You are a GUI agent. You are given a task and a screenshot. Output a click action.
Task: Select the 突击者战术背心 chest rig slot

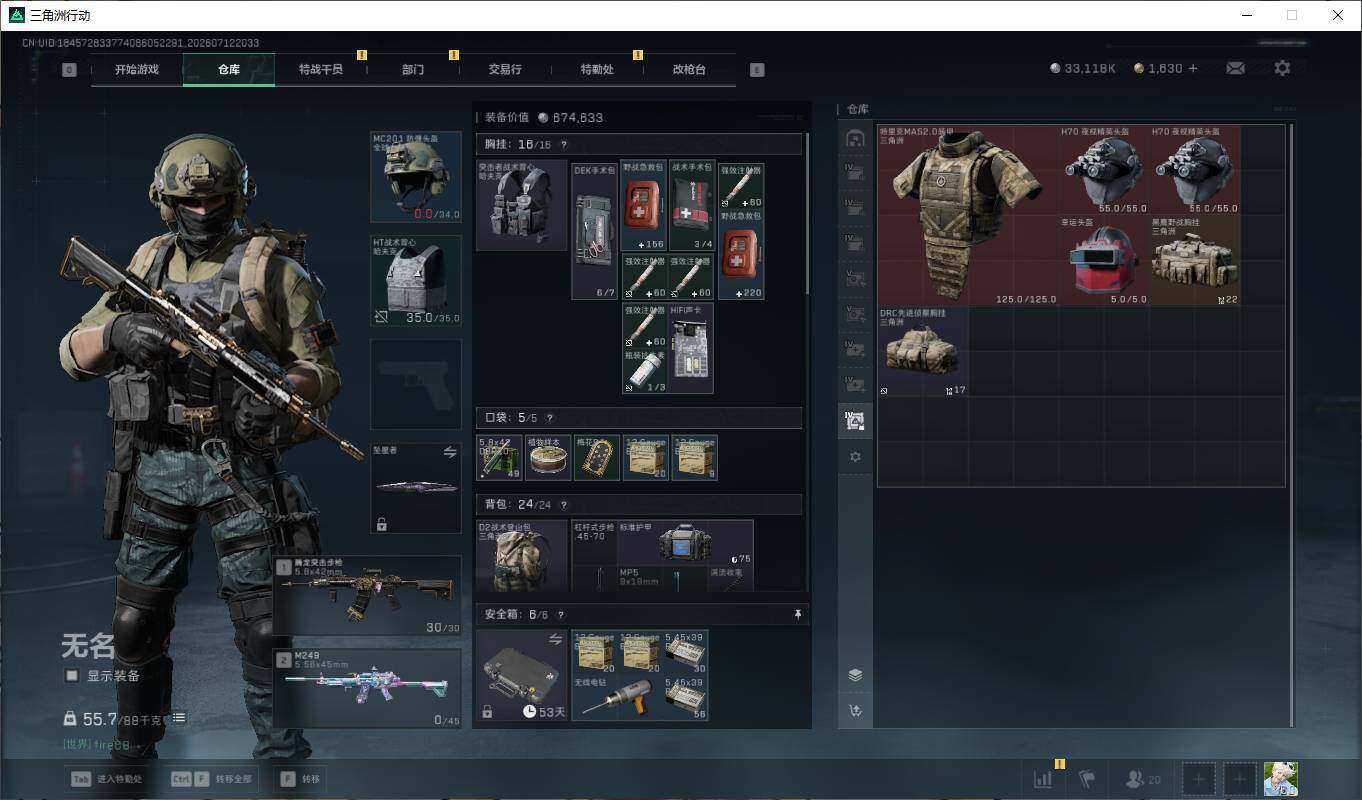click(522, 205)
